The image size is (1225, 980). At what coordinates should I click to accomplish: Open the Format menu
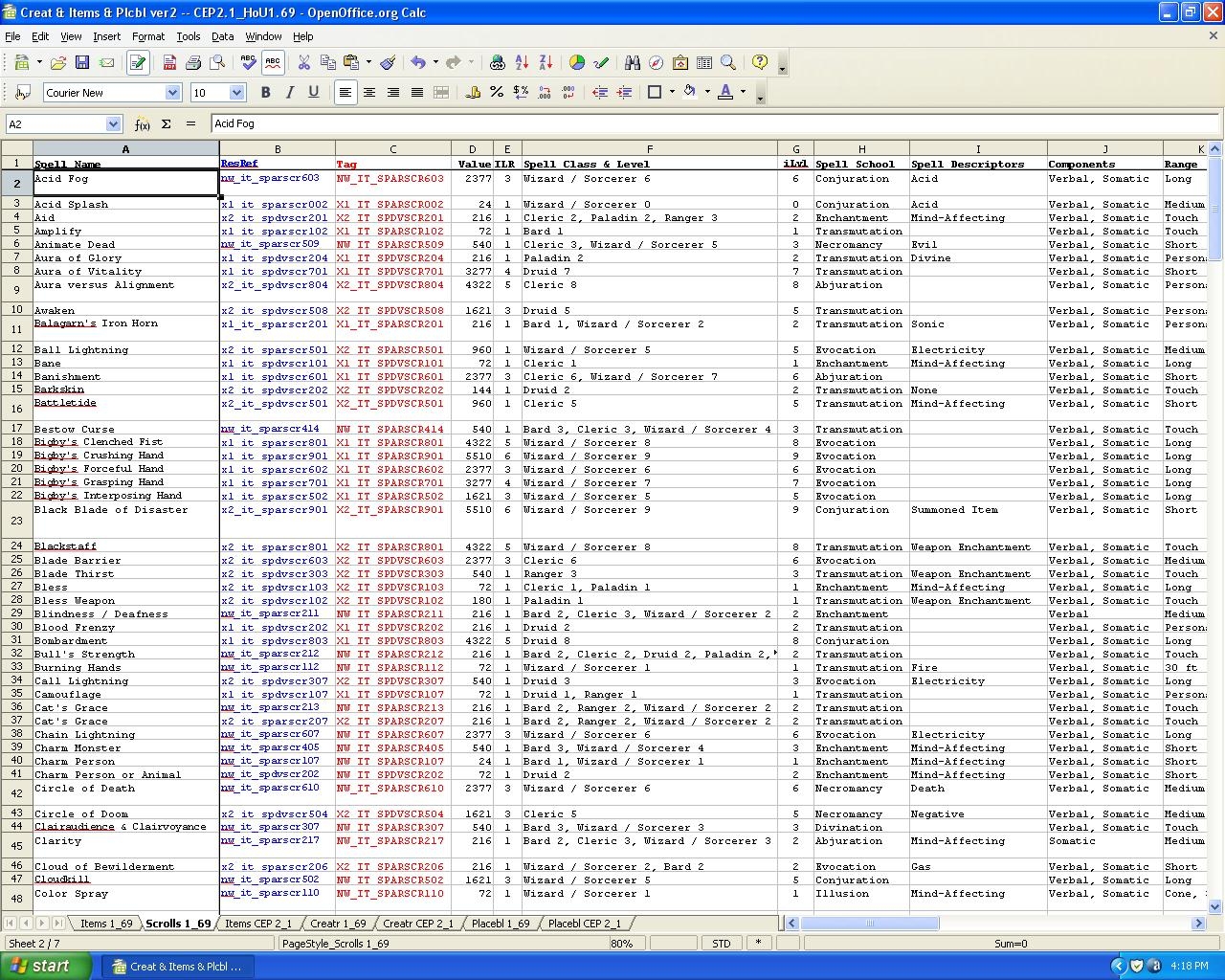(x=148, y=36)
